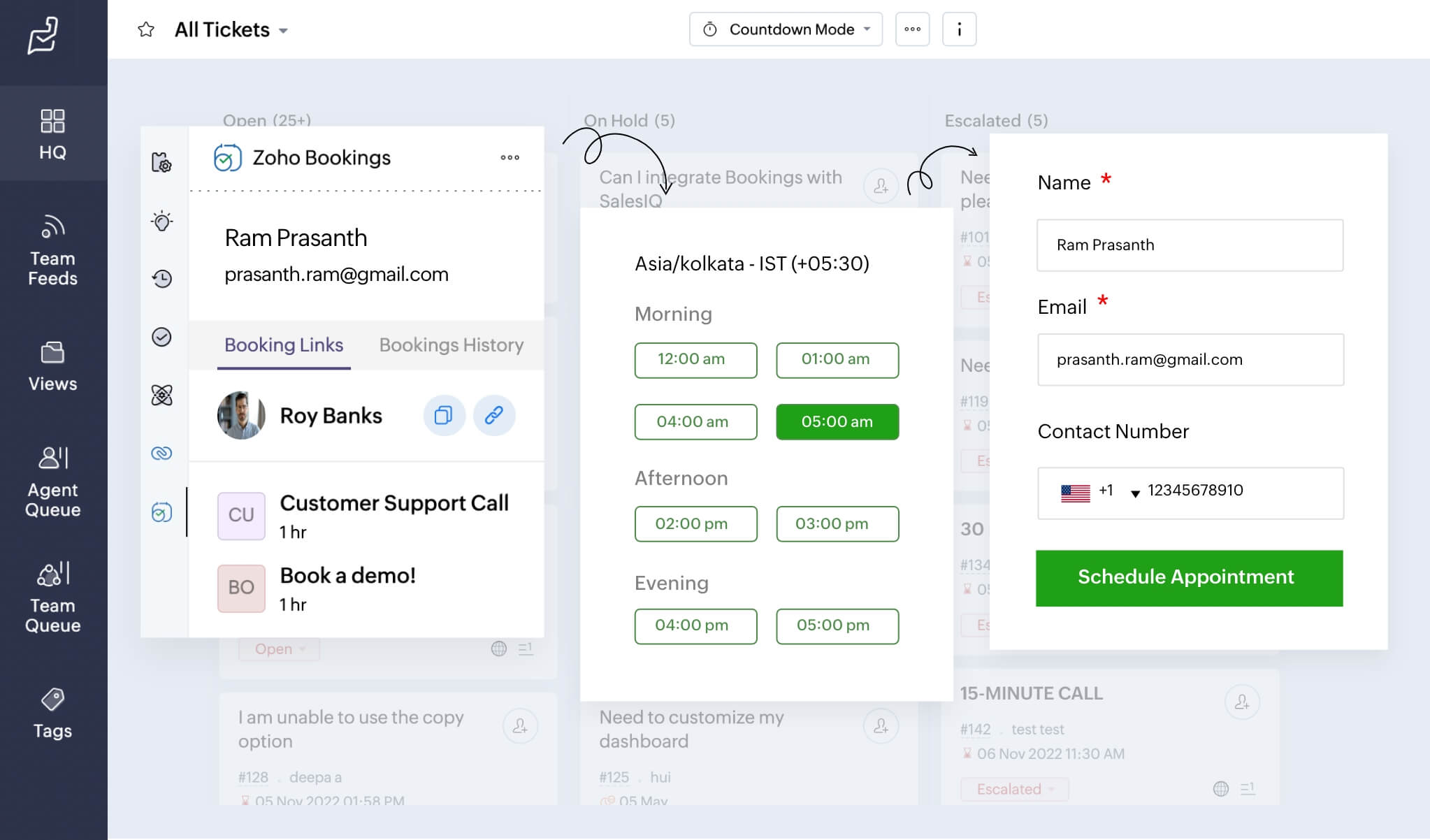Open Roy Banks' booking link icon

coord(495,415)
